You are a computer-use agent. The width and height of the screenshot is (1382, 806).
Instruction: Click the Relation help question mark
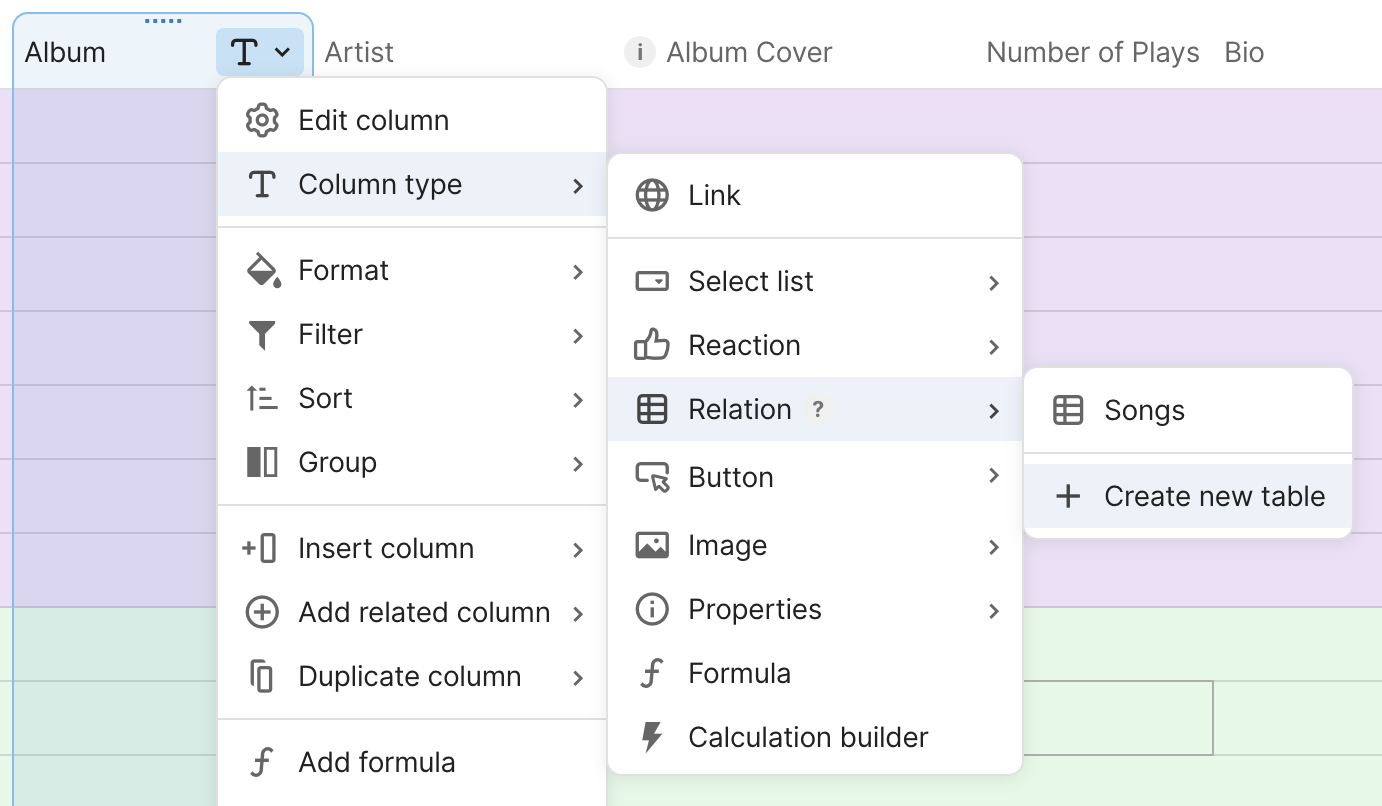coord(818,409)
